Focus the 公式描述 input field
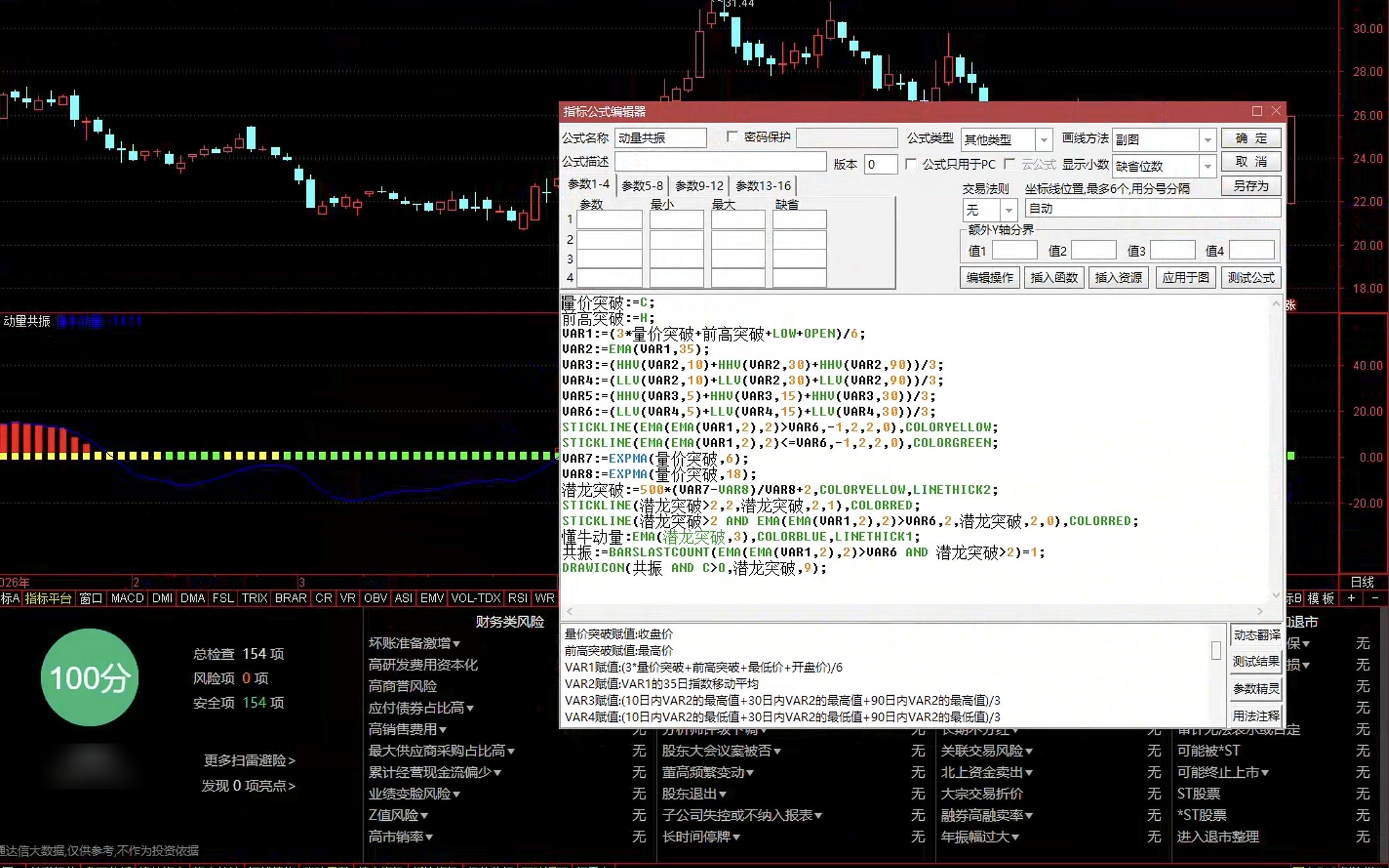 [x=720, y=162]
